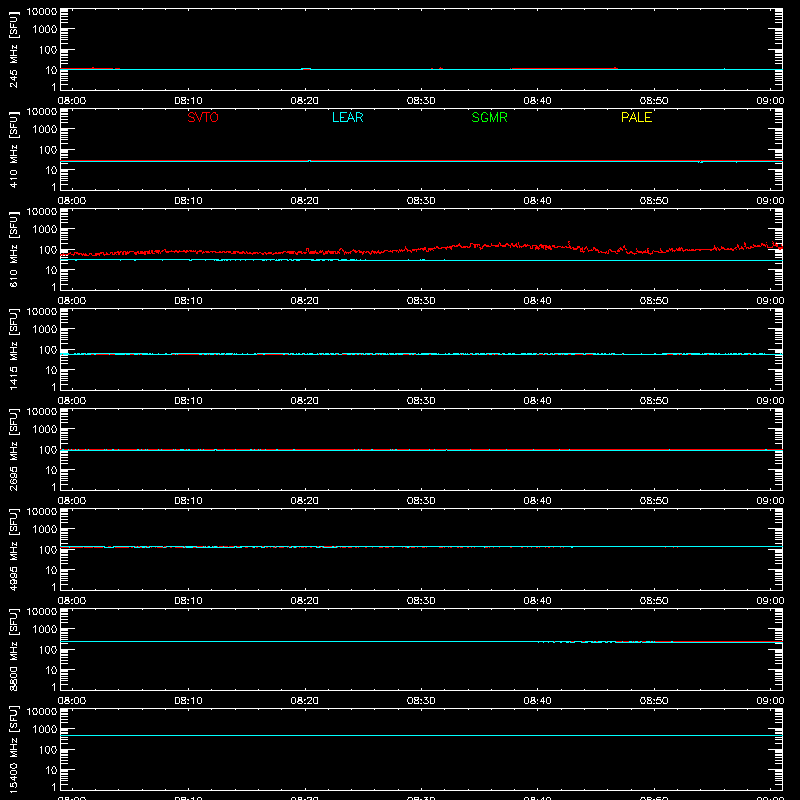Click 08:30 below the 245 MHz plot
The image size is (800, 800).
[421, 101]
